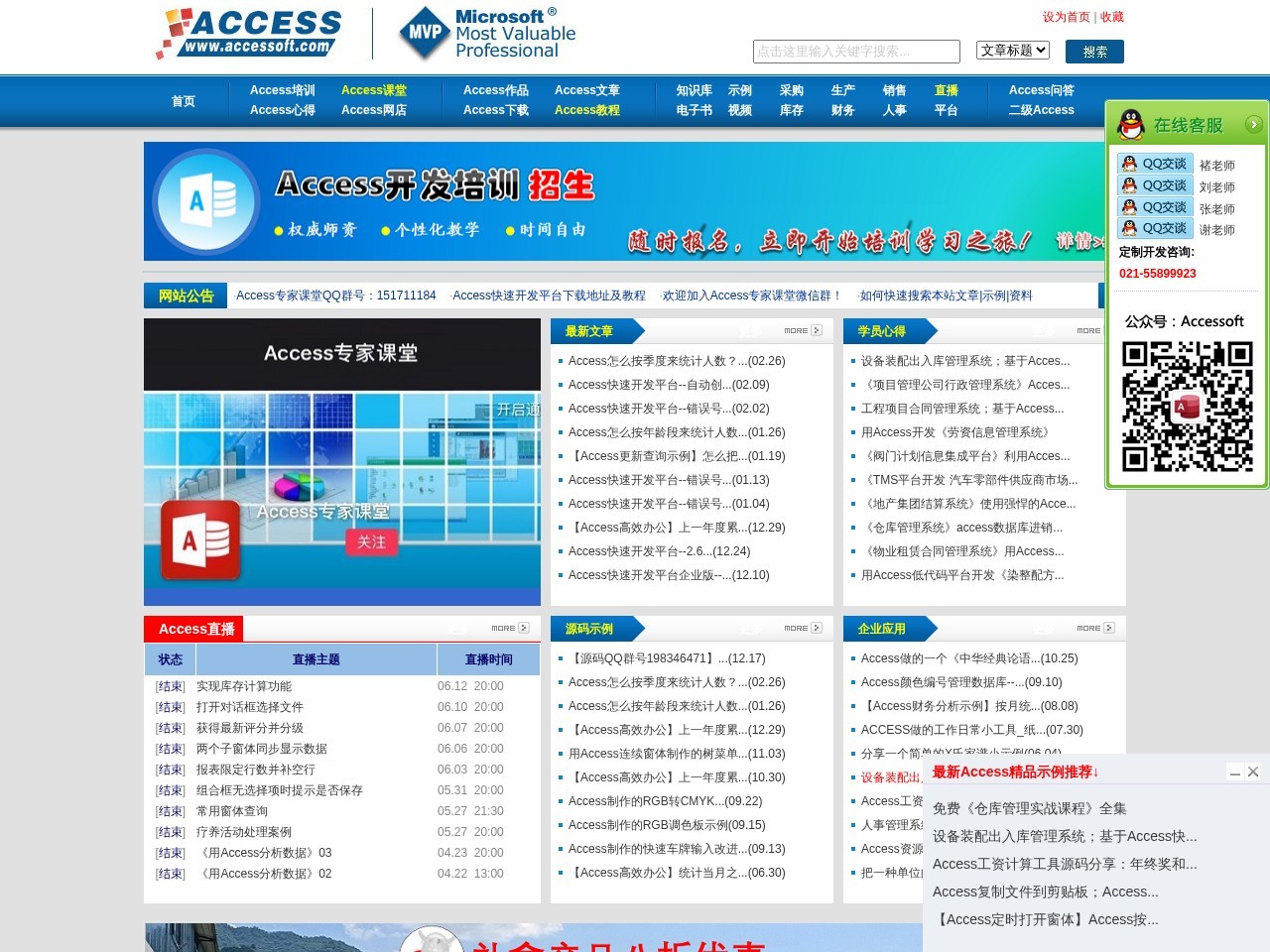Go to Access教程 in the navigation bar
This screenshot has width=1270, height=952.
click(x=586, y=110)
